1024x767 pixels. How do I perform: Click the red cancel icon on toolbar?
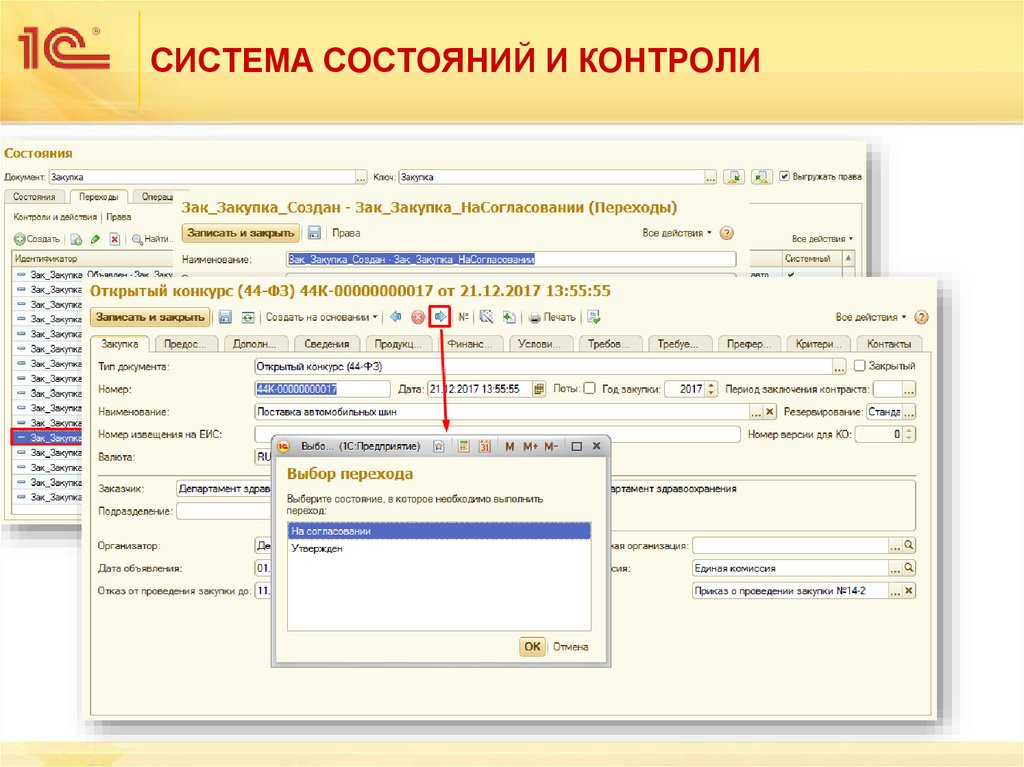point(416,317)
